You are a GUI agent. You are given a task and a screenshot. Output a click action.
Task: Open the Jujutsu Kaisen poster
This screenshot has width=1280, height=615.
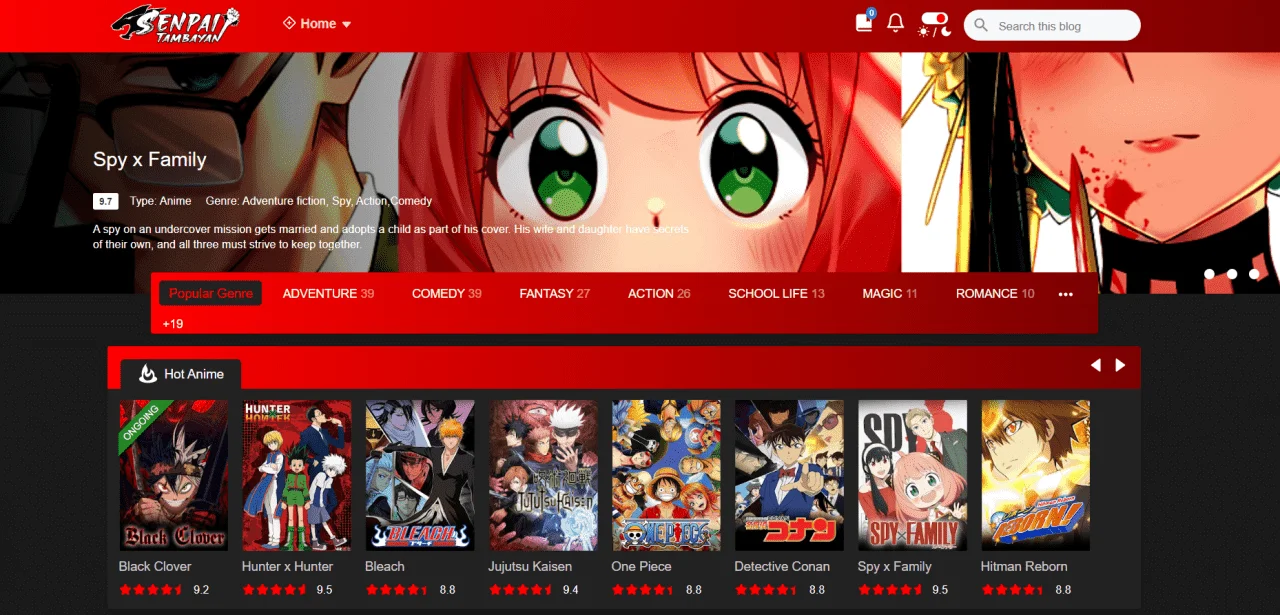tap(543, 475)
